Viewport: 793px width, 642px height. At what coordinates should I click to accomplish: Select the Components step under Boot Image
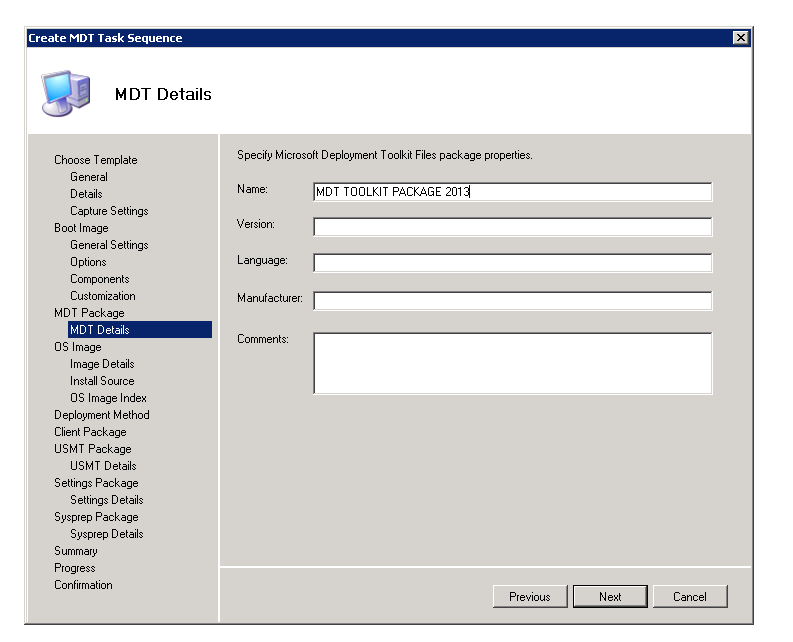coord(99,279)
